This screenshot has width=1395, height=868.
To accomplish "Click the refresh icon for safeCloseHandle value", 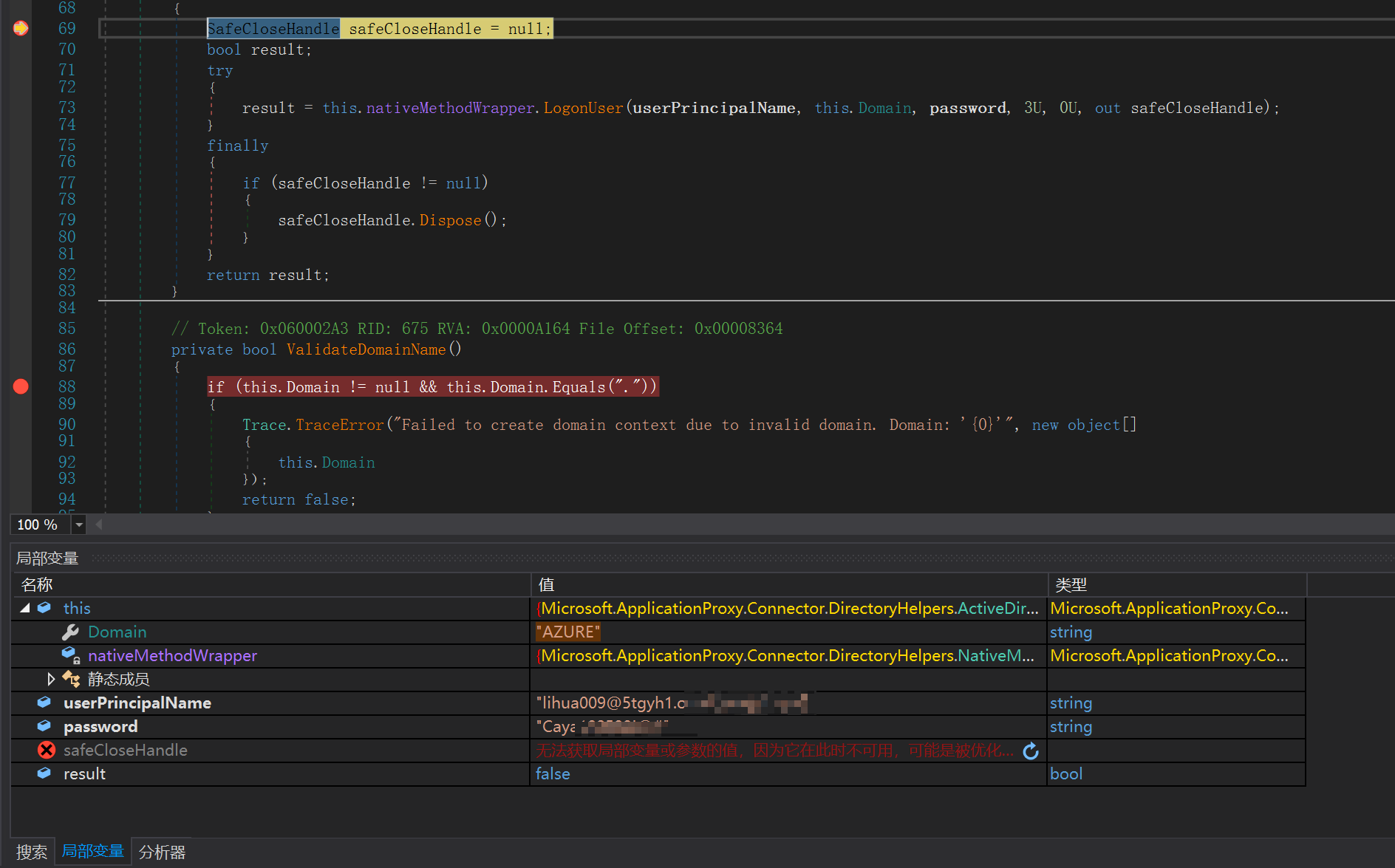I will pyautogui.click(x=1031, y=751).
